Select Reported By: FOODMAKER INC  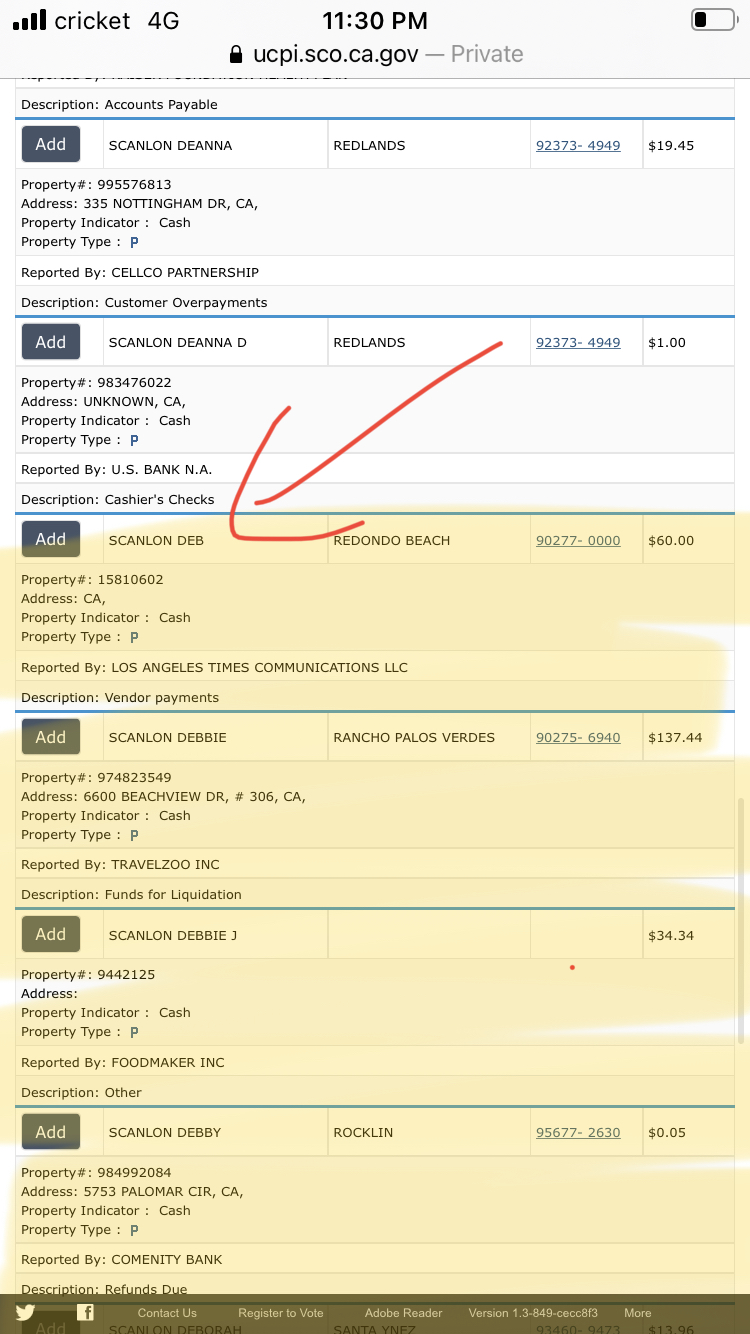pyautogui.click(x=123, y=1062)
